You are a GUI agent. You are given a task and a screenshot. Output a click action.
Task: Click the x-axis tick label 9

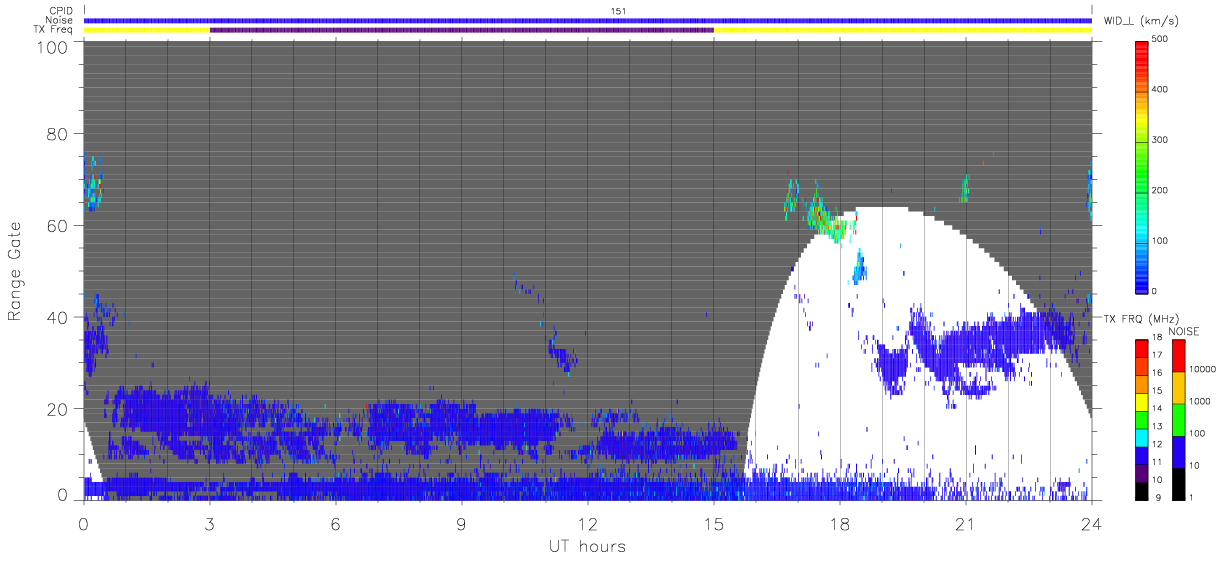point(461,524)
